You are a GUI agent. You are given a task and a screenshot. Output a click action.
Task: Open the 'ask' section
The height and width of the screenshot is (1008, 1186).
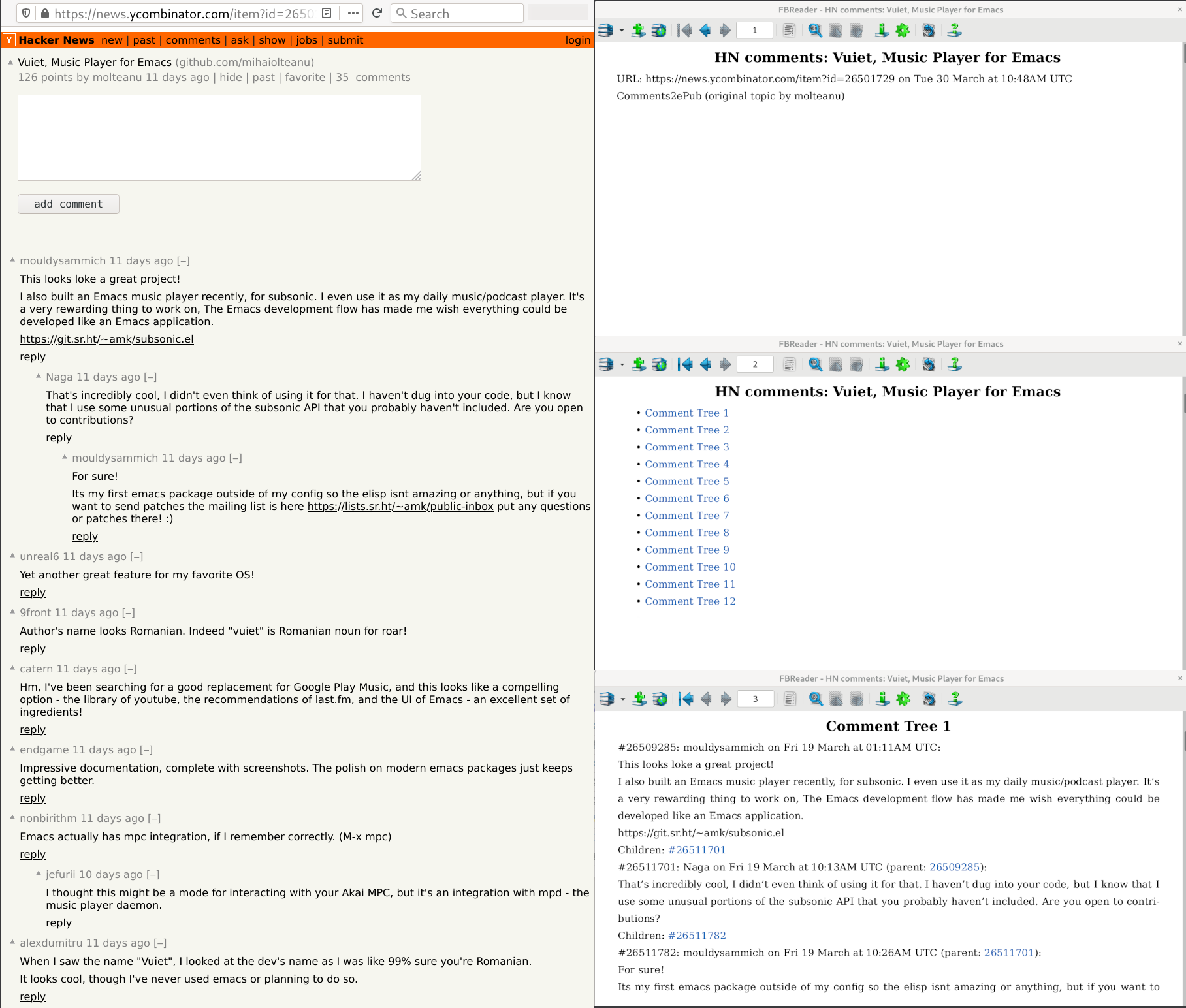click(240, 40)
